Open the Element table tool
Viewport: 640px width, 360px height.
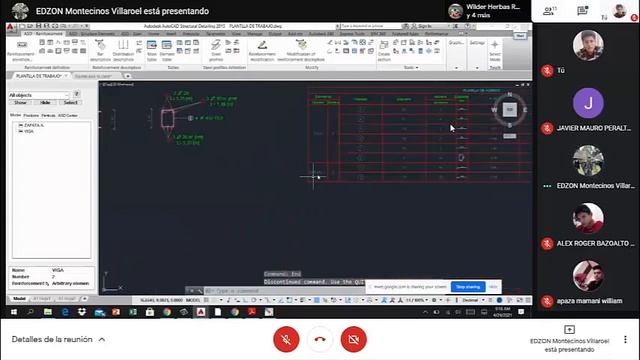pos(167,51)
